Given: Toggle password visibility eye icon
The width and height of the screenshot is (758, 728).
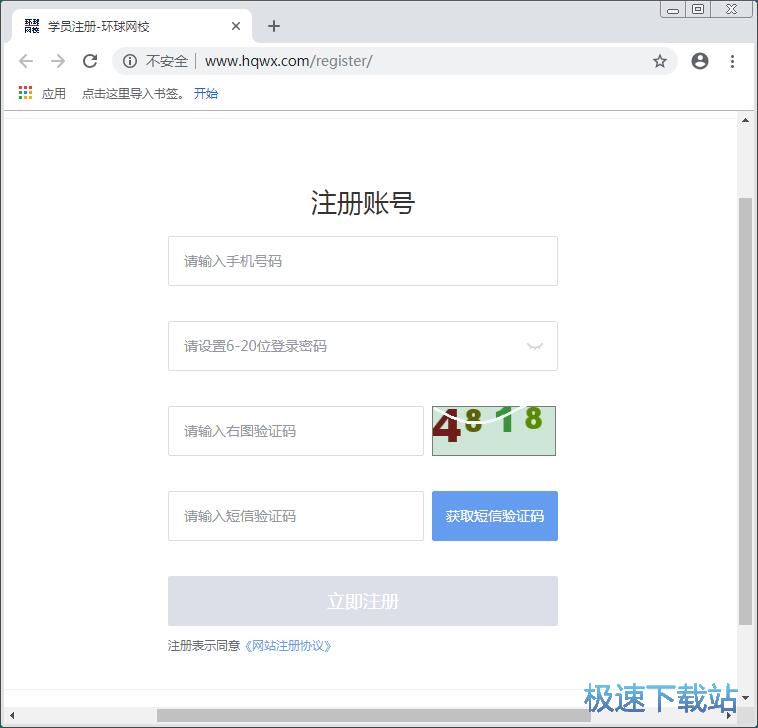Looking at the screenshot, I should click(535, 346).
